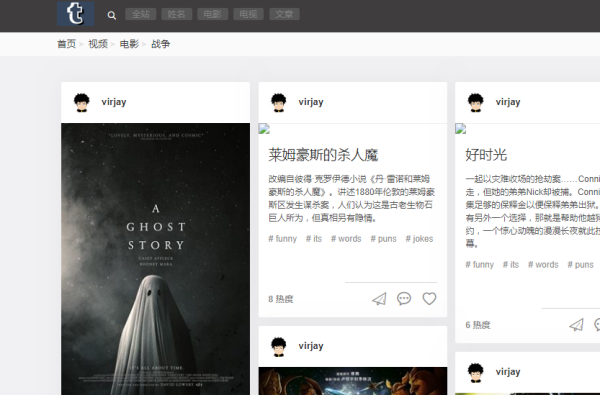
Task: Click #its tag on 莱姆豪斯的杀人魔 card
Action: 314,239
